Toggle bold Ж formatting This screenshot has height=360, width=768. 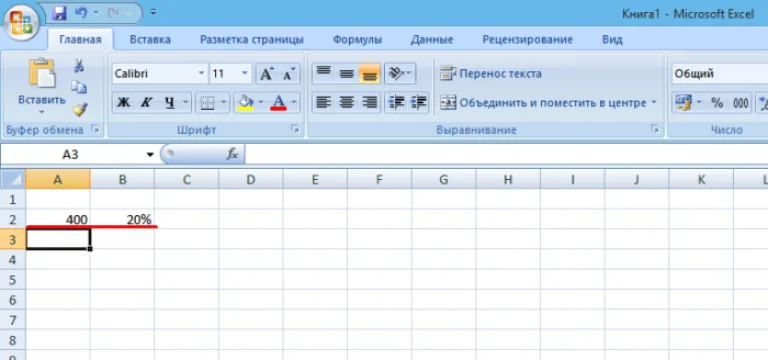[x=123, y=102]
